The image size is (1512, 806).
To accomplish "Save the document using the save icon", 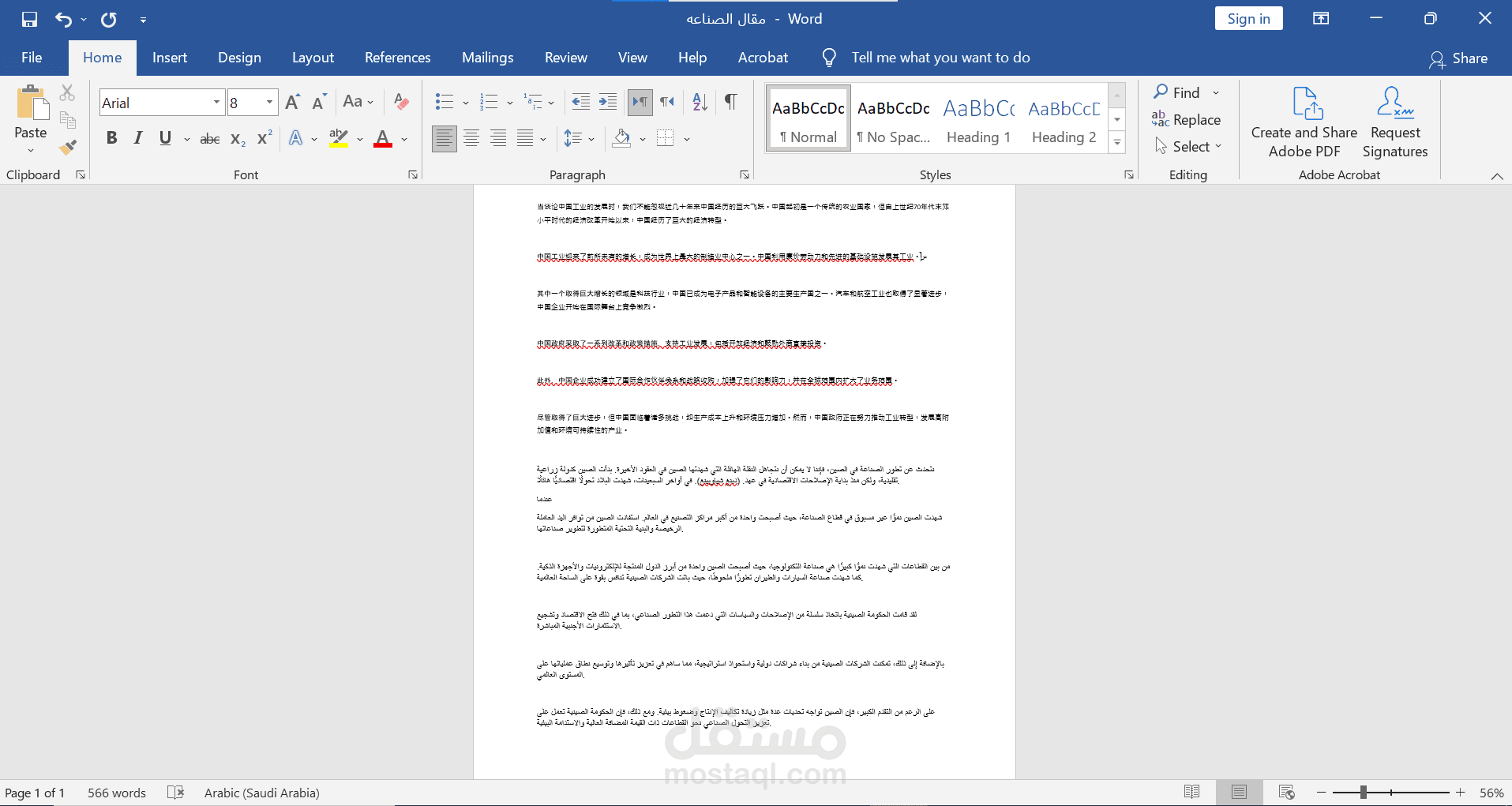I will pos(29,19).
